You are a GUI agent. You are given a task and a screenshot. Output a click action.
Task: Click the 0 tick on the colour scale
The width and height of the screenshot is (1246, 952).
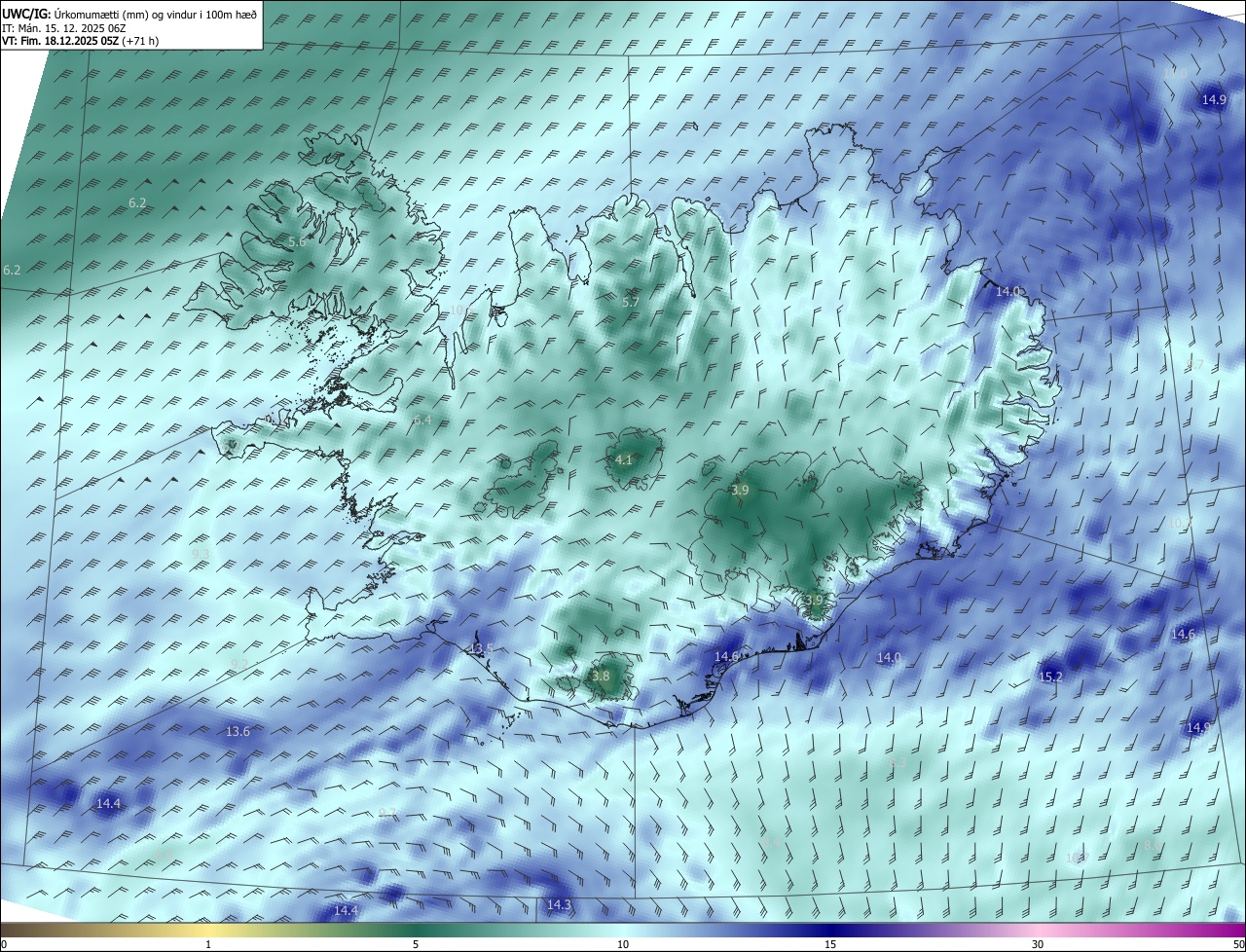(x=4, y=944)
